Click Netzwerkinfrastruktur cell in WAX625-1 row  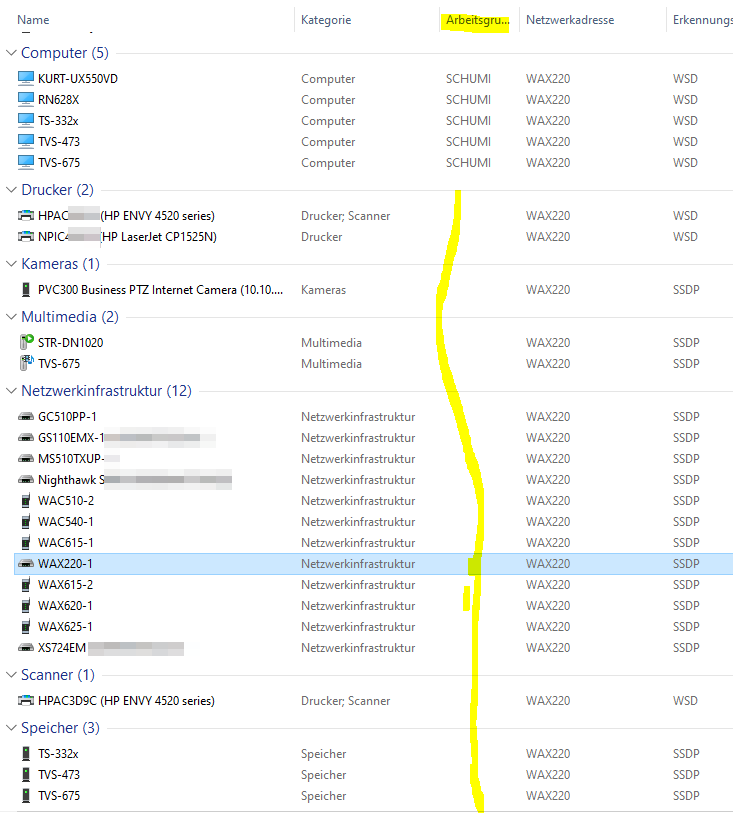pyautogui.click(x=358, y=626)
